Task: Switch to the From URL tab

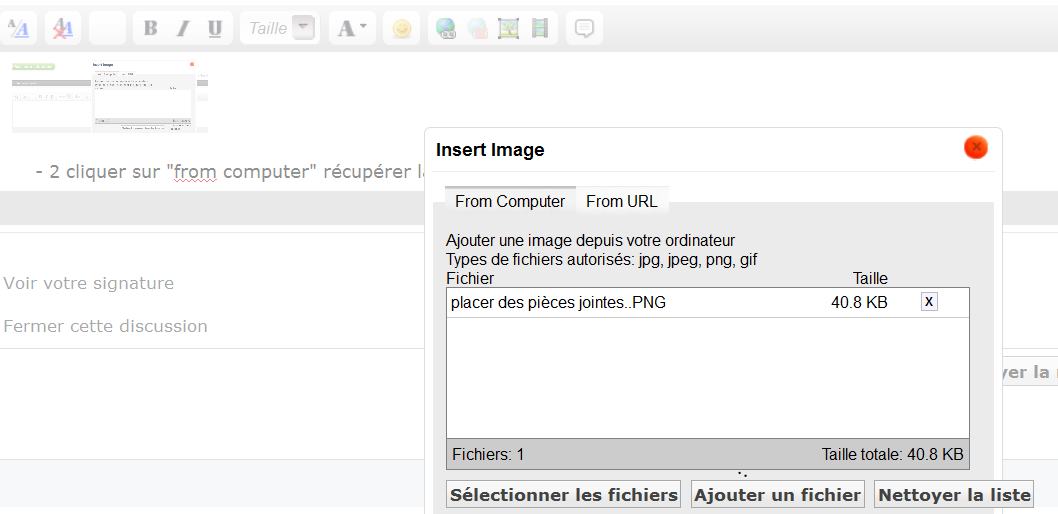Action: (x=621, y=201)
